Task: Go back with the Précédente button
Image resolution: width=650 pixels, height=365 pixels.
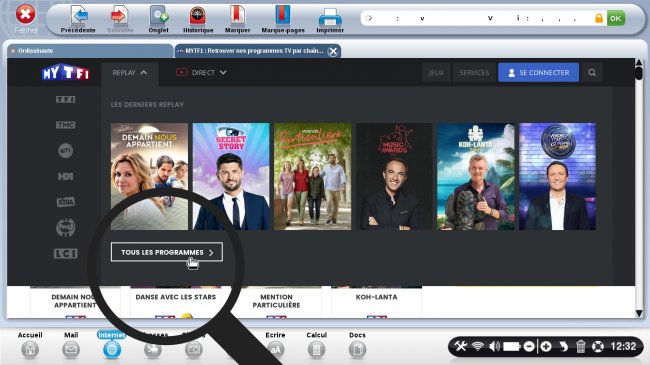Action: click(78, 19)
